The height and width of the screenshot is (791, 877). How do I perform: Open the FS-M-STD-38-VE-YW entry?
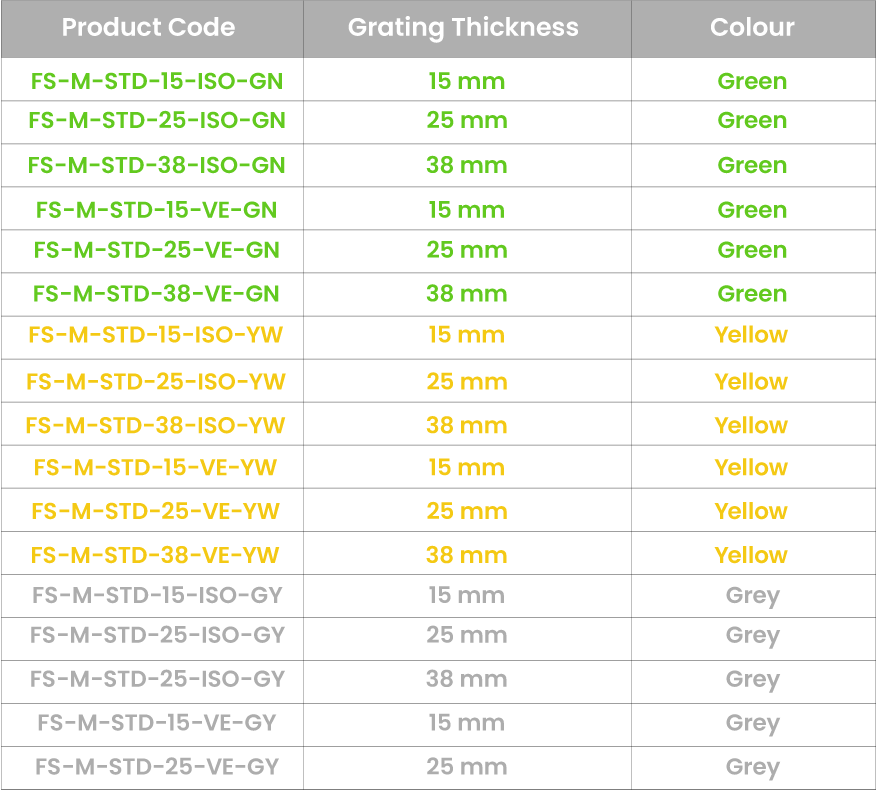pos(156,555)
